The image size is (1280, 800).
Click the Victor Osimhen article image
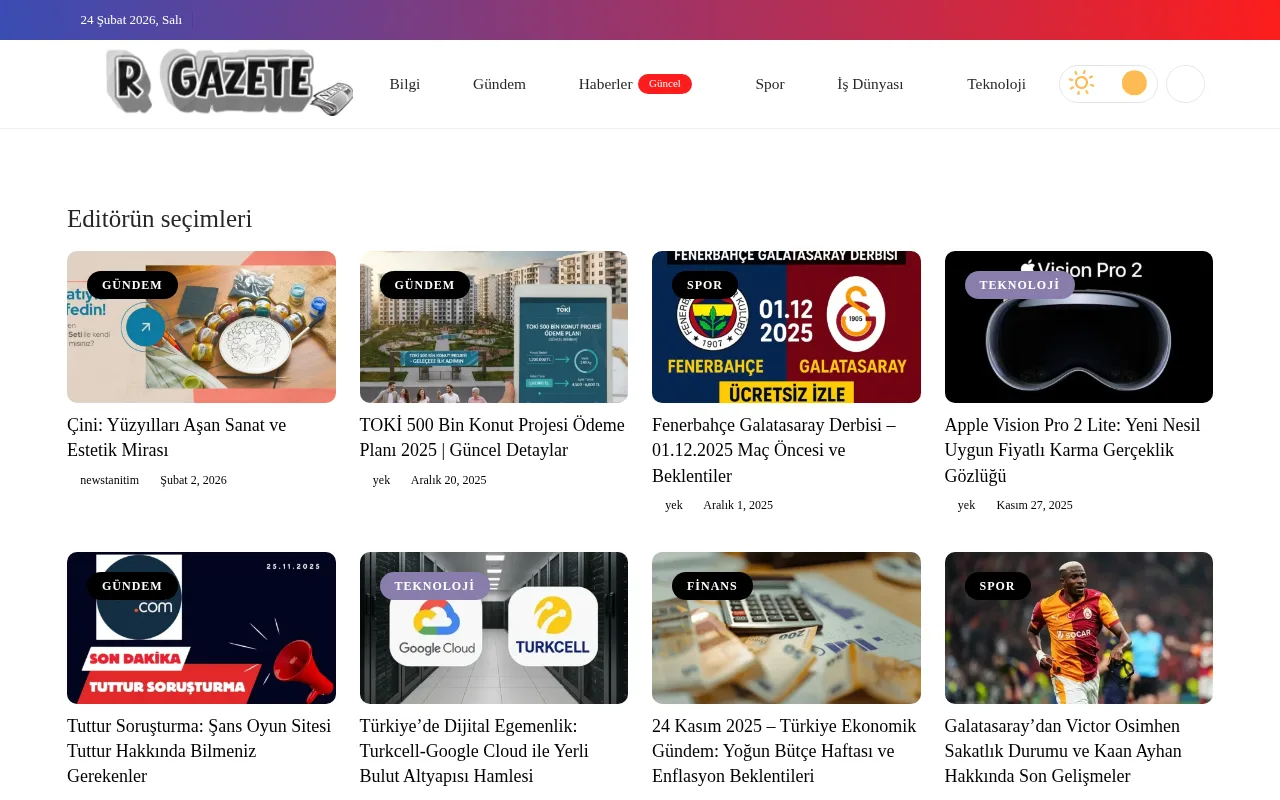(x=1078, y=627)
